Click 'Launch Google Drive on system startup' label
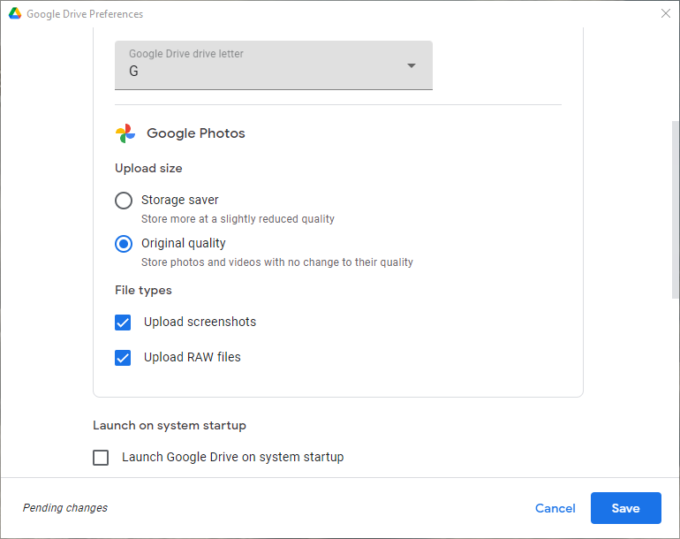680x539 pixels. click(x=233, y=457)
